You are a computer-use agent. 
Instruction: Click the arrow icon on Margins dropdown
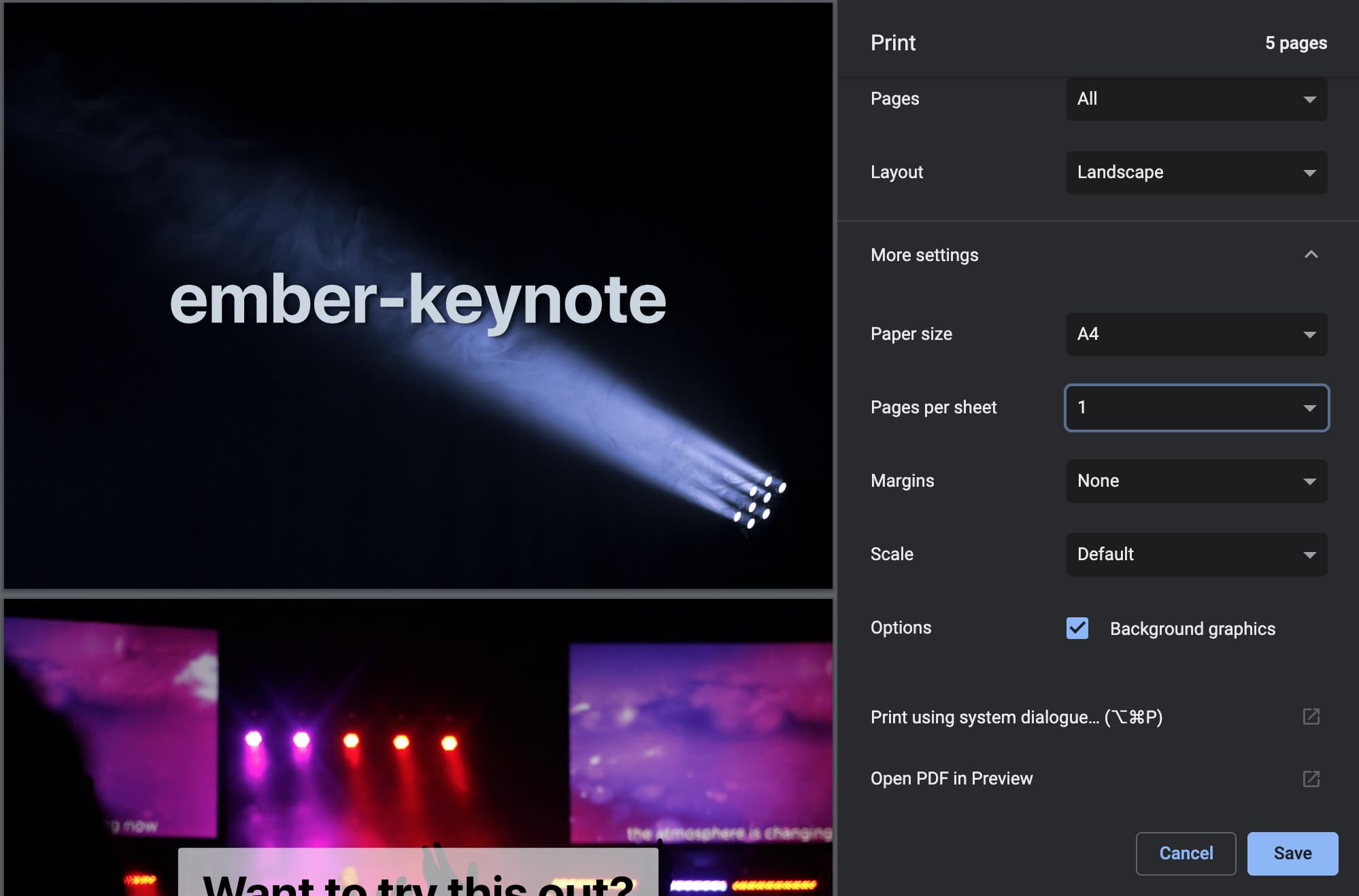[1309, 481]
